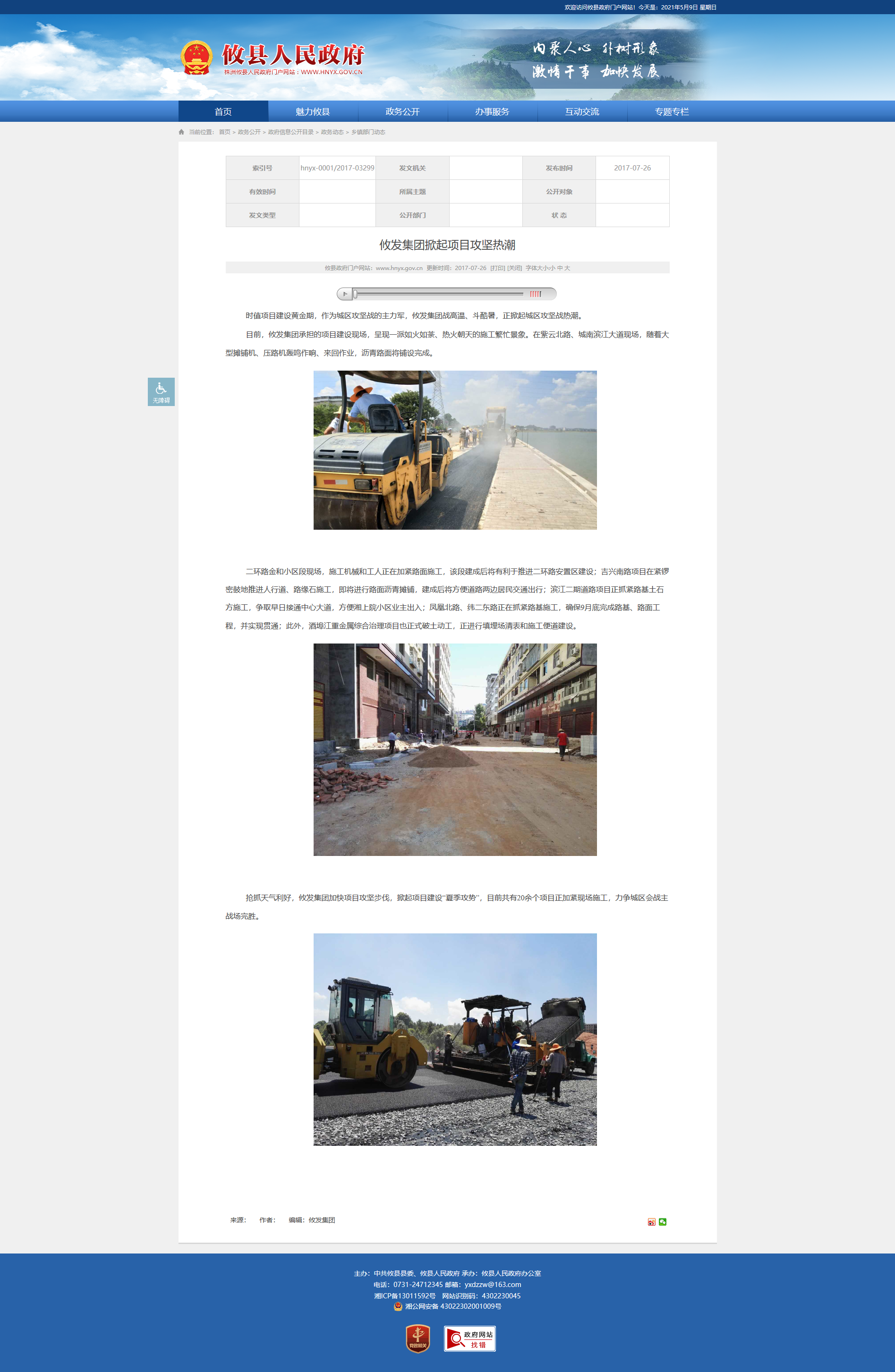Viewport: 895px width, 1372px height.
Task: Adjust the audio volume bars
Action: [536, 294]
